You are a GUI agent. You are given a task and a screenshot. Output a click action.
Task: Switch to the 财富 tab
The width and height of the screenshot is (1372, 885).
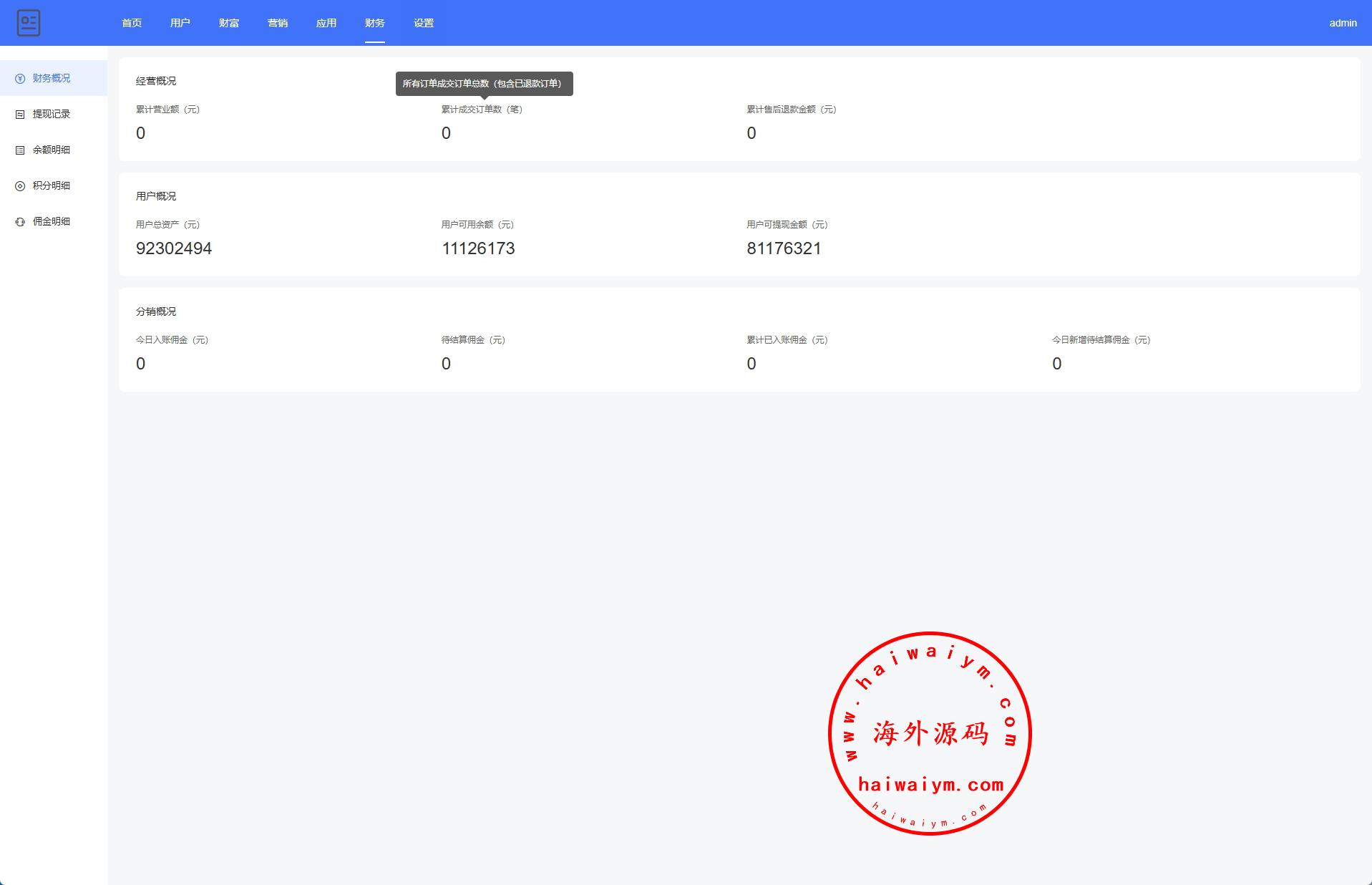[x=229, y=23]
